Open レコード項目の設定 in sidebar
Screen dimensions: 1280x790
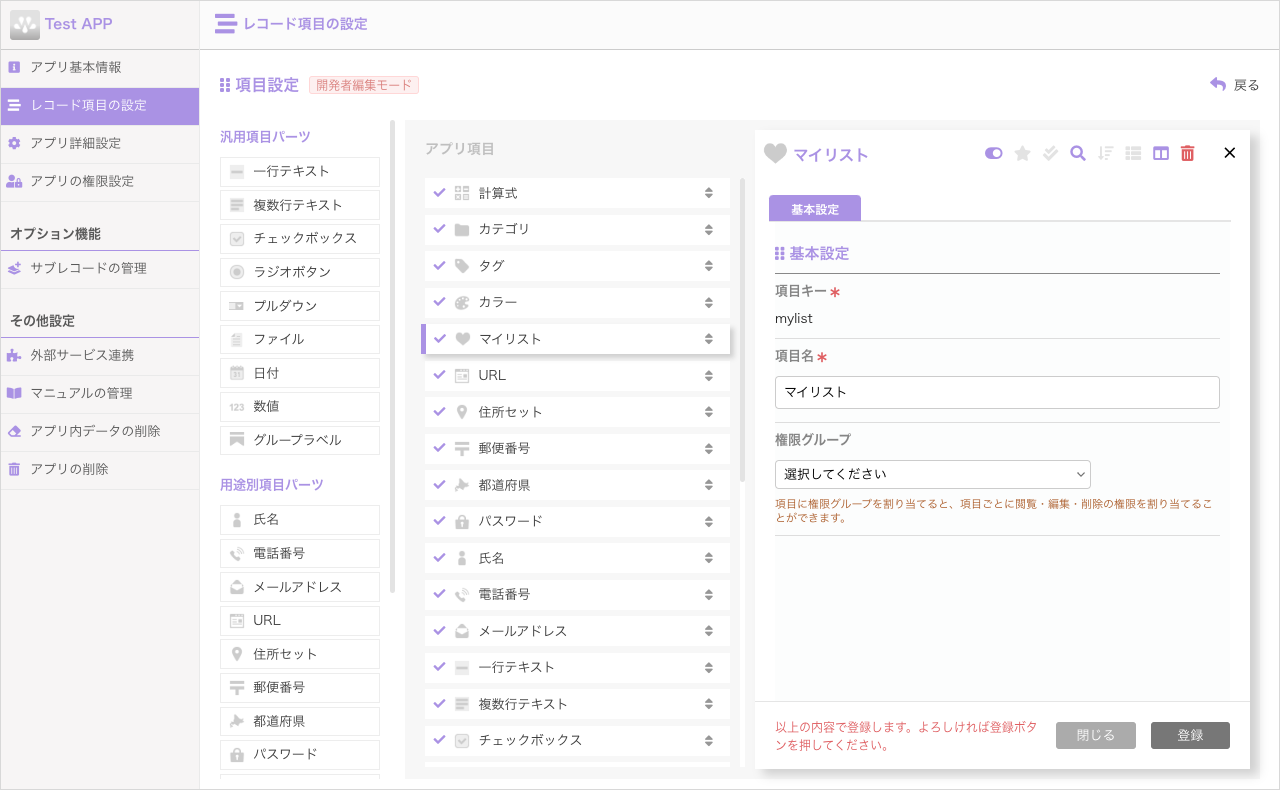(x=100, y=105)
